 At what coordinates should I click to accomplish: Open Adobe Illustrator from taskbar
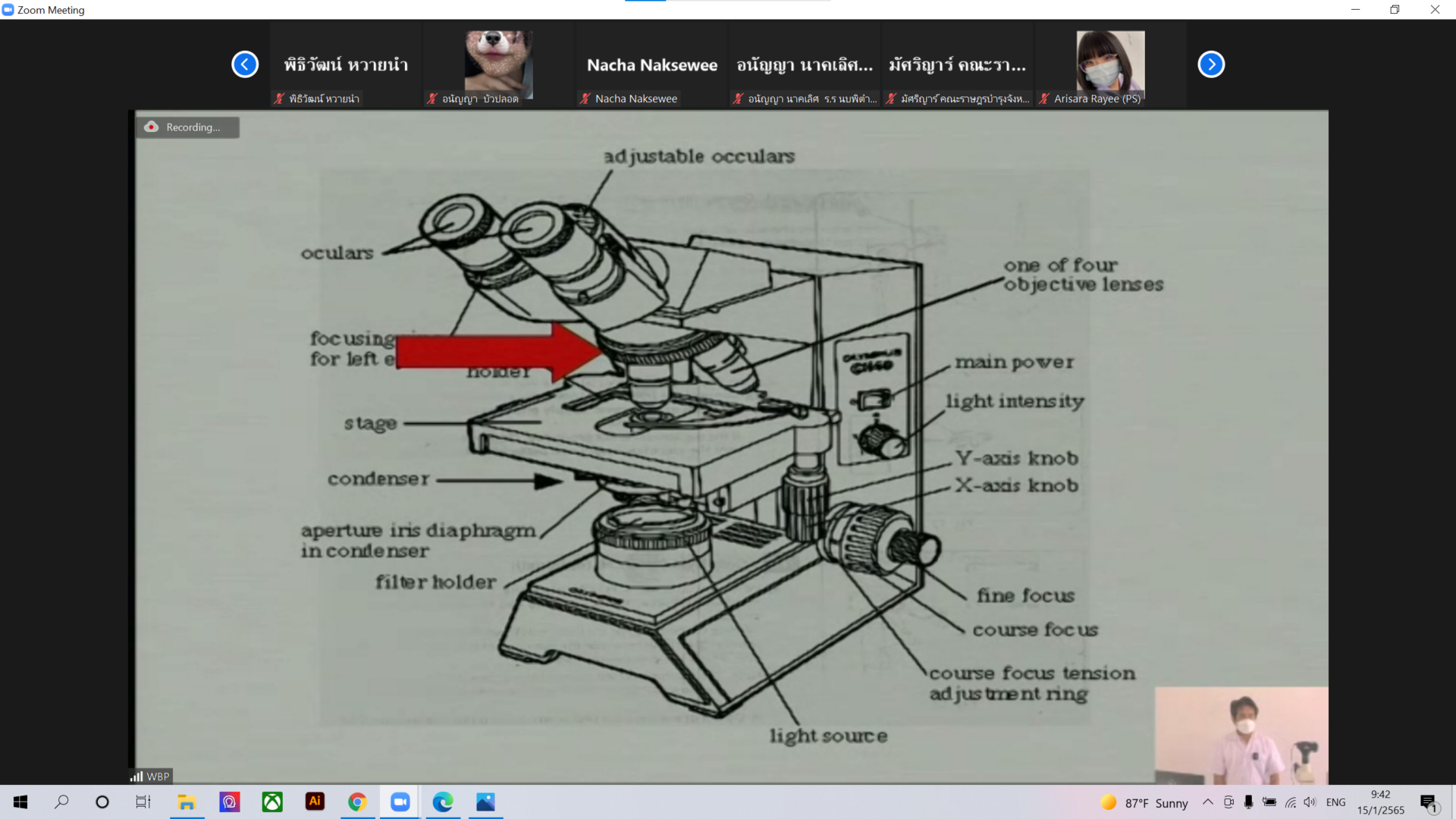(x=315, y=802)
